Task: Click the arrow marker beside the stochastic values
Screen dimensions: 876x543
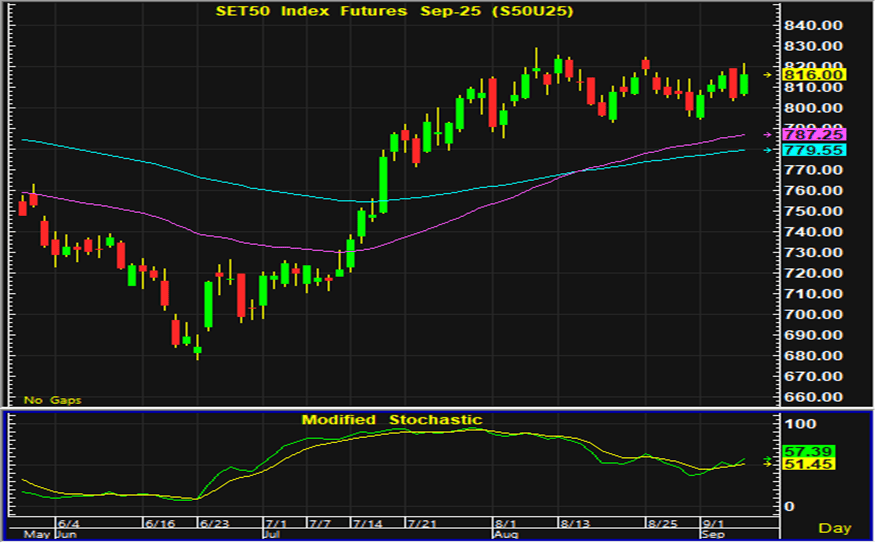Action: 768,461
